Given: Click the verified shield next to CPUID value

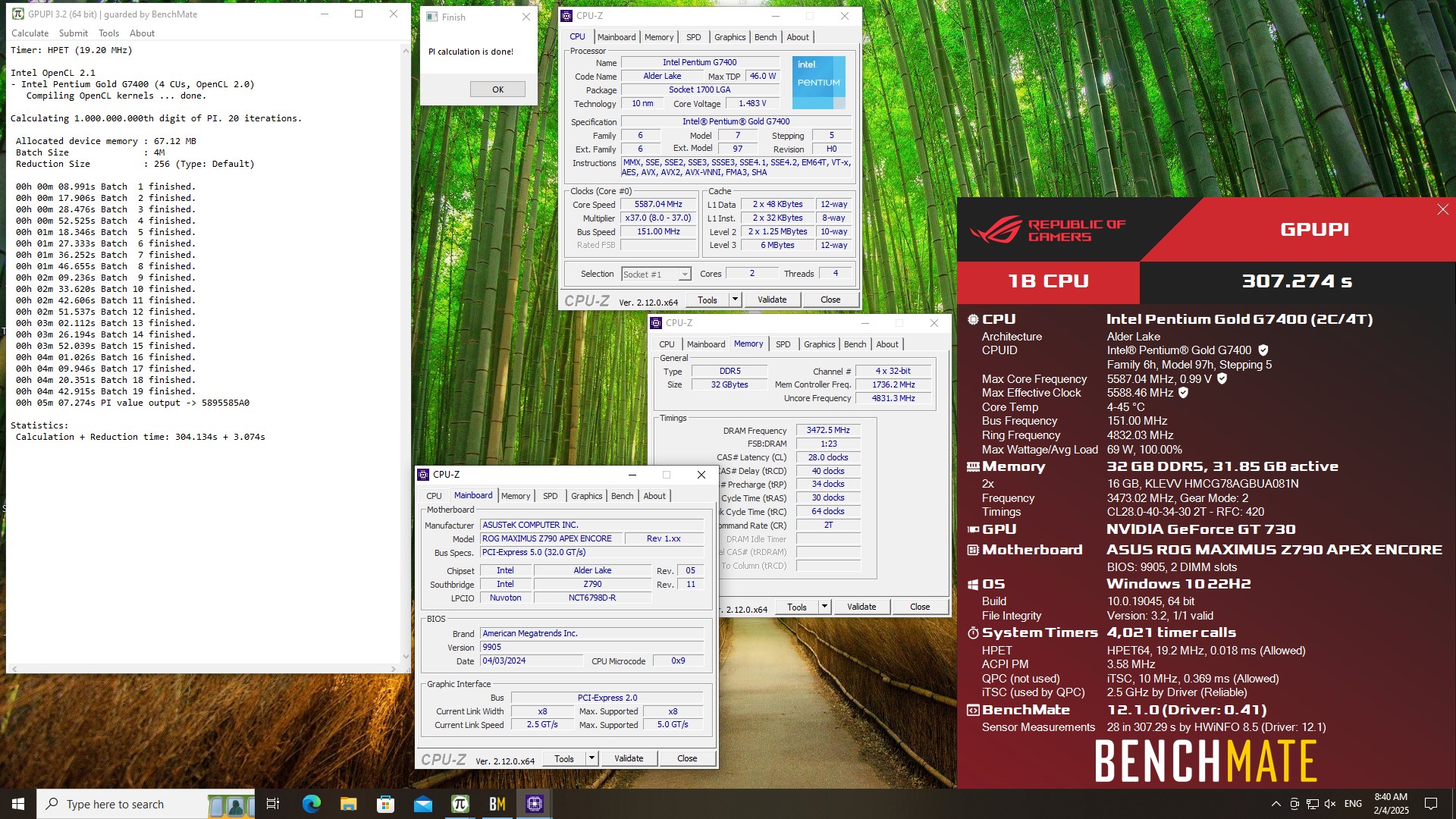Looking at the screenshot, I should [x=1263, y=350].
